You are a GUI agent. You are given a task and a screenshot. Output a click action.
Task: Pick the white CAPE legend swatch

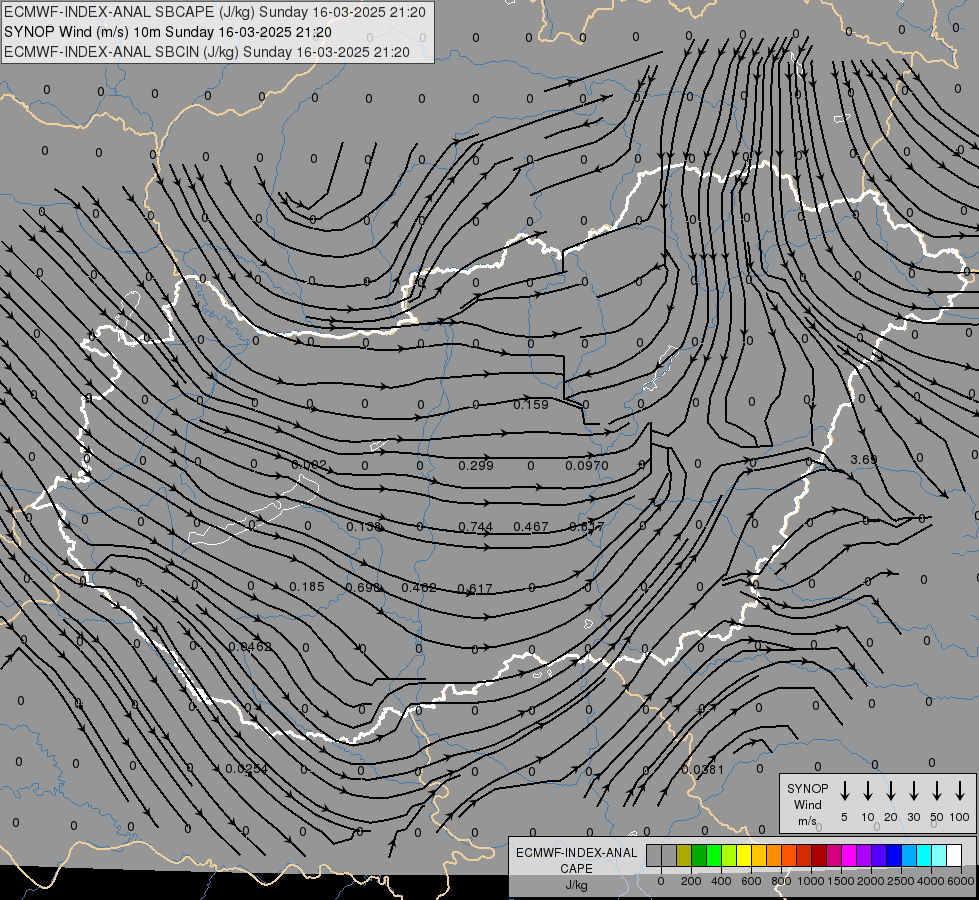coord(953,855)
